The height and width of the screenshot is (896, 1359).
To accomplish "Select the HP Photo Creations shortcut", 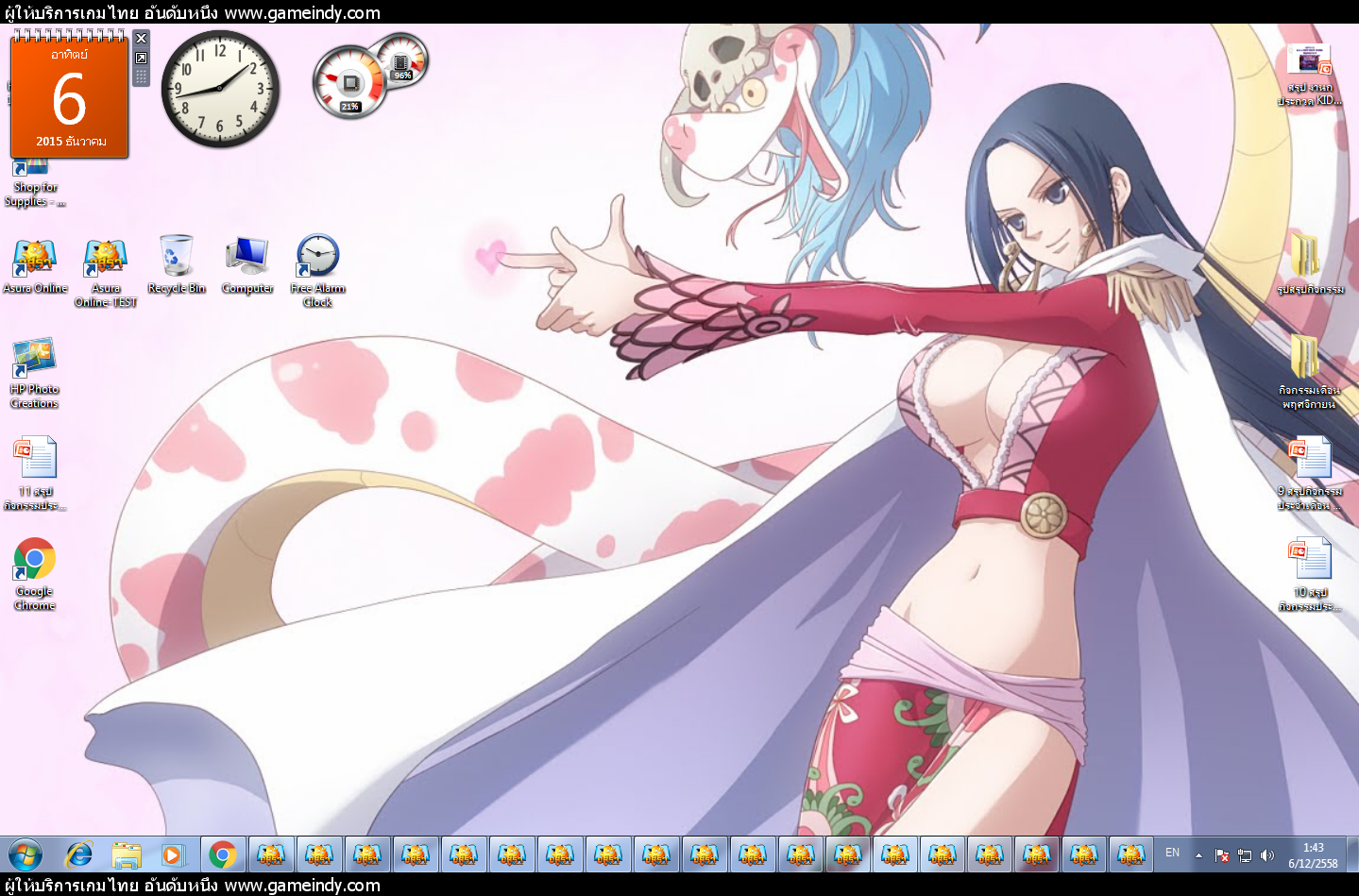I will click(x=34, y=373).
